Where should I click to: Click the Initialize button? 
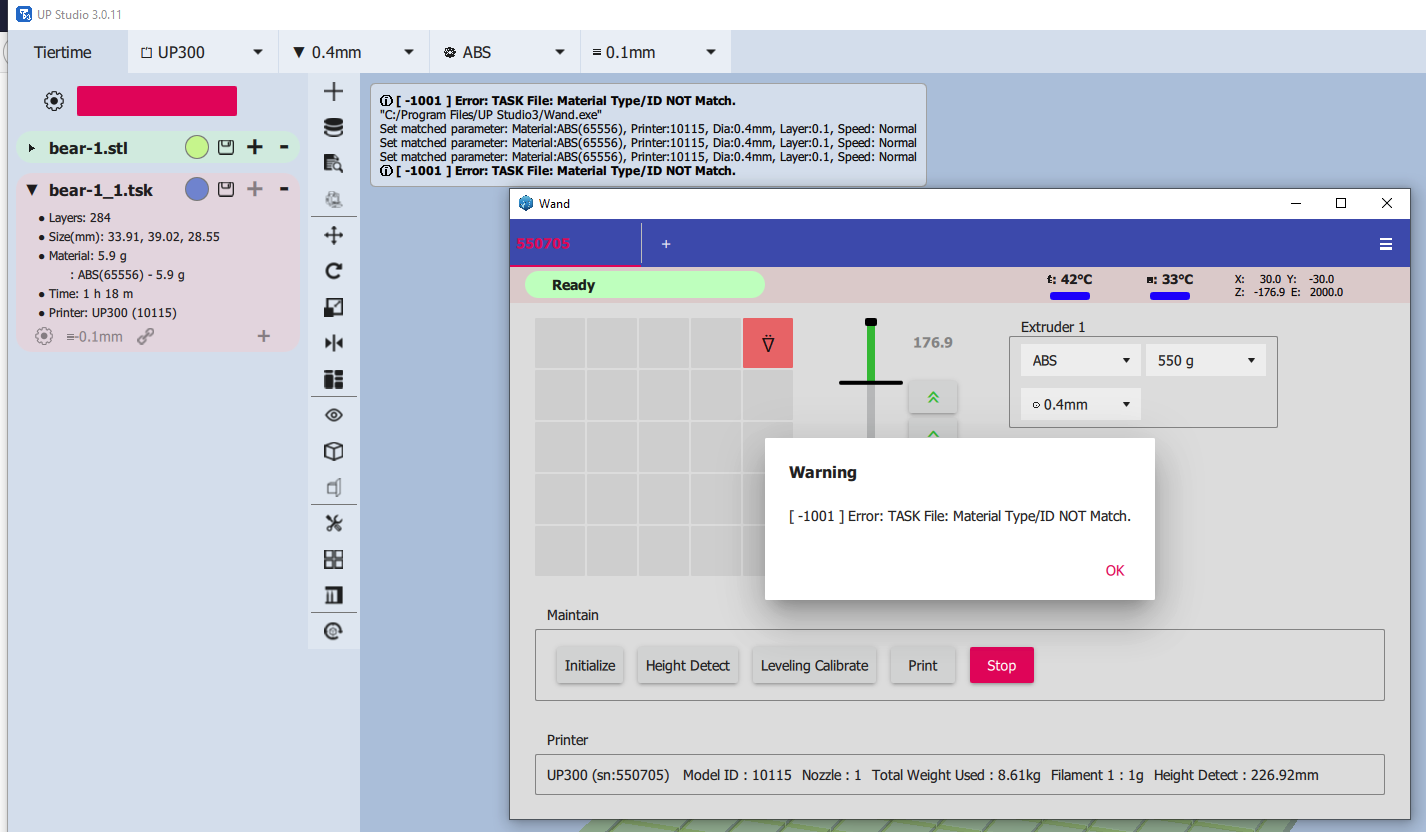(x=590, y=665)
